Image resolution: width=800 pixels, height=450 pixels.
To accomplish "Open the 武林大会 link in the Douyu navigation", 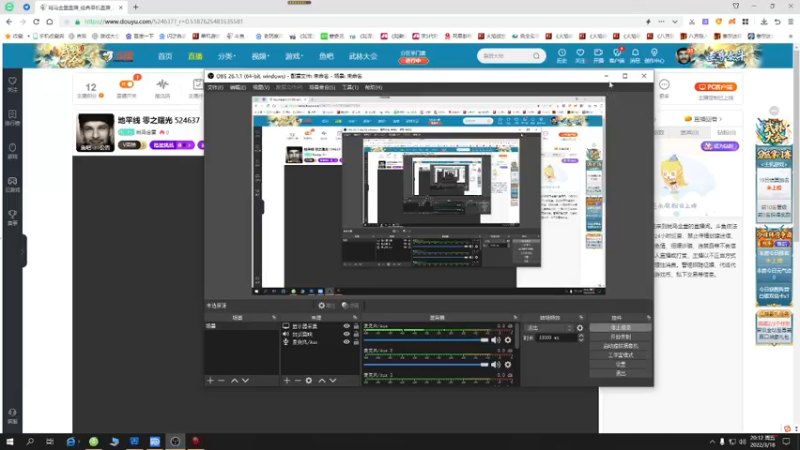I will pyautogui.click(x=363, y=56).
